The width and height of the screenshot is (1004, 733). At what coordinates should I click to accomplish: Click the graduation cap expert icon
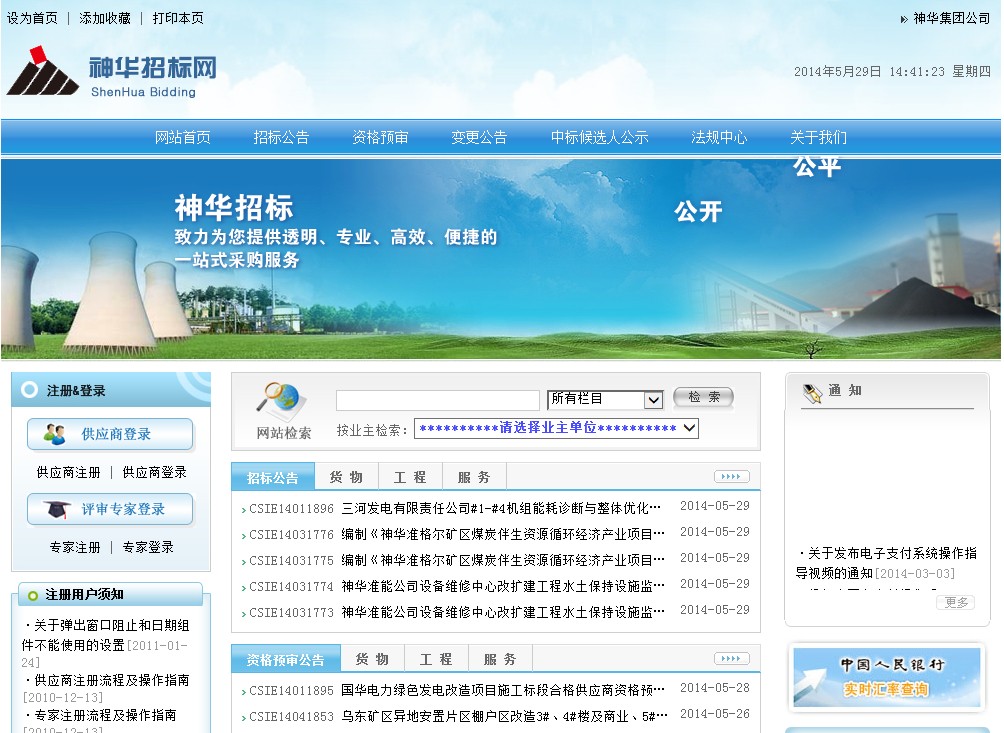coord(56,510)
